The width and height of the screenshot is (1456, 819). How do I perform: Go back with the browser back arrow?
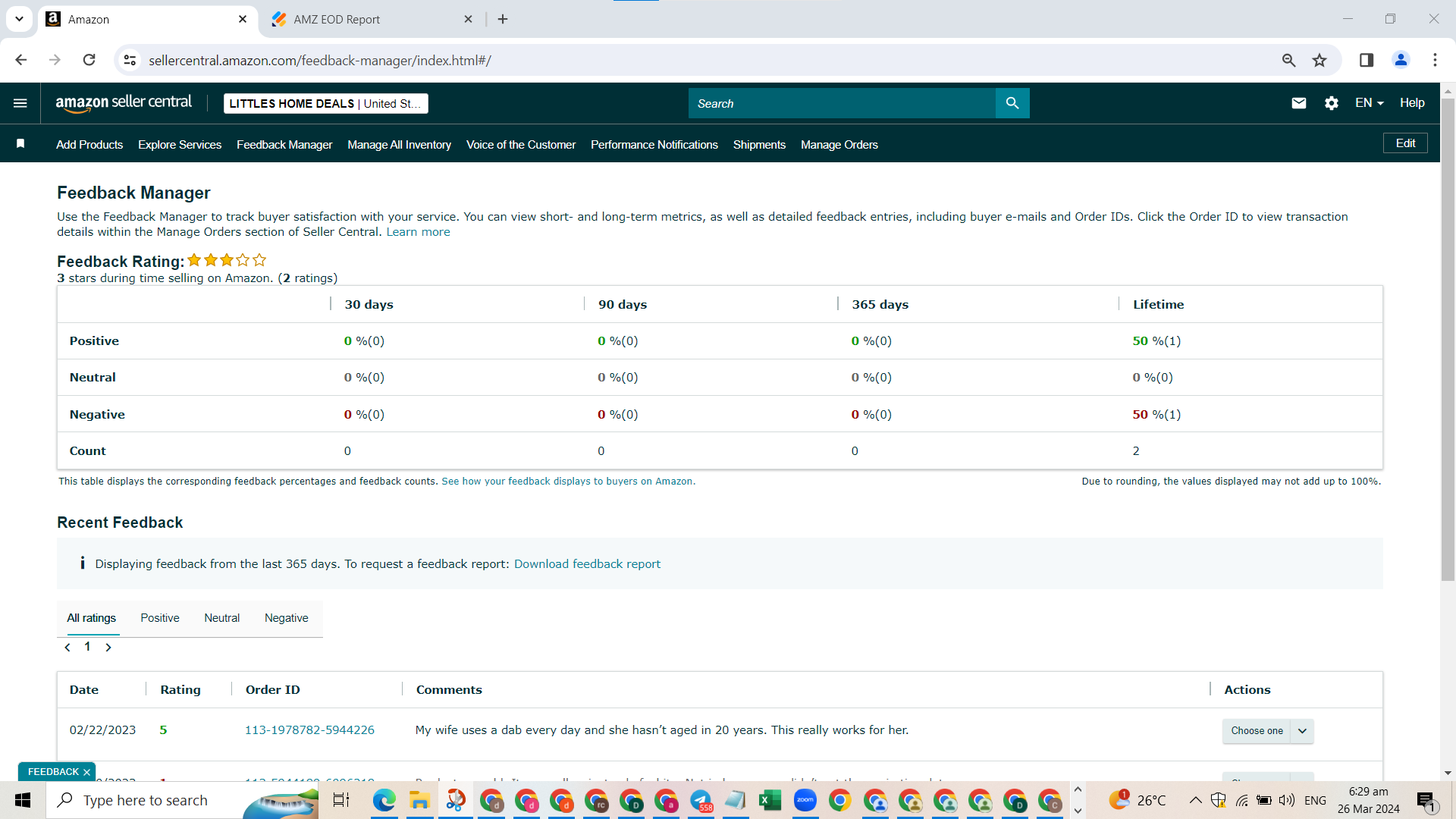point(21,60)
